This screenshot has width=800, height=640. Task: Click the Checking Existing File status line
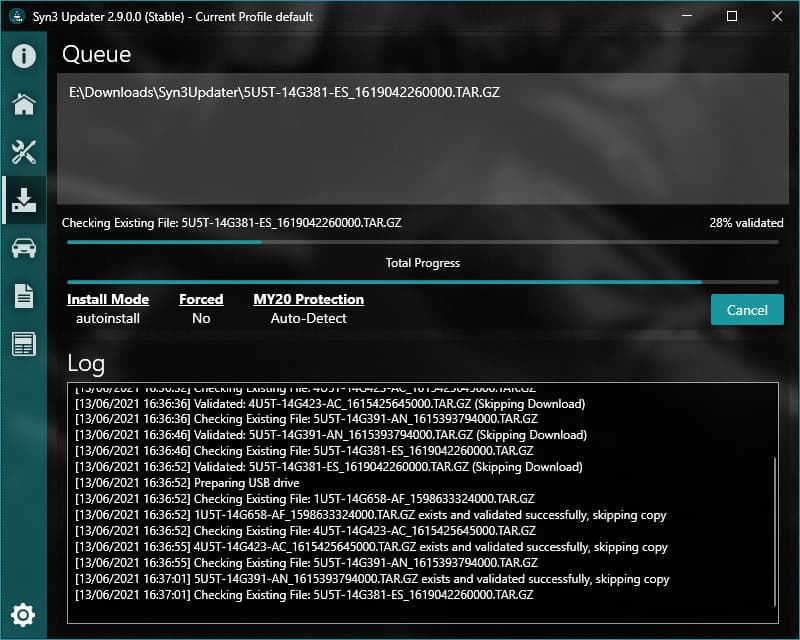point(232,223)
